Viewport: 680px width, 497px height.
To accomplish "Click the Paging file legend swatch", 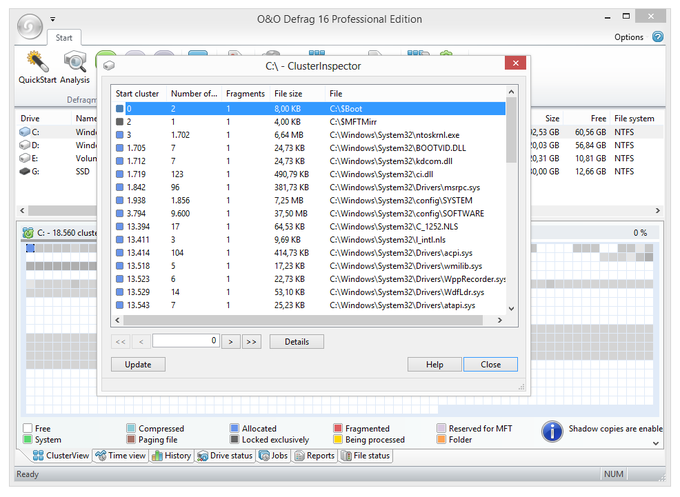I will tap(131, 439).
